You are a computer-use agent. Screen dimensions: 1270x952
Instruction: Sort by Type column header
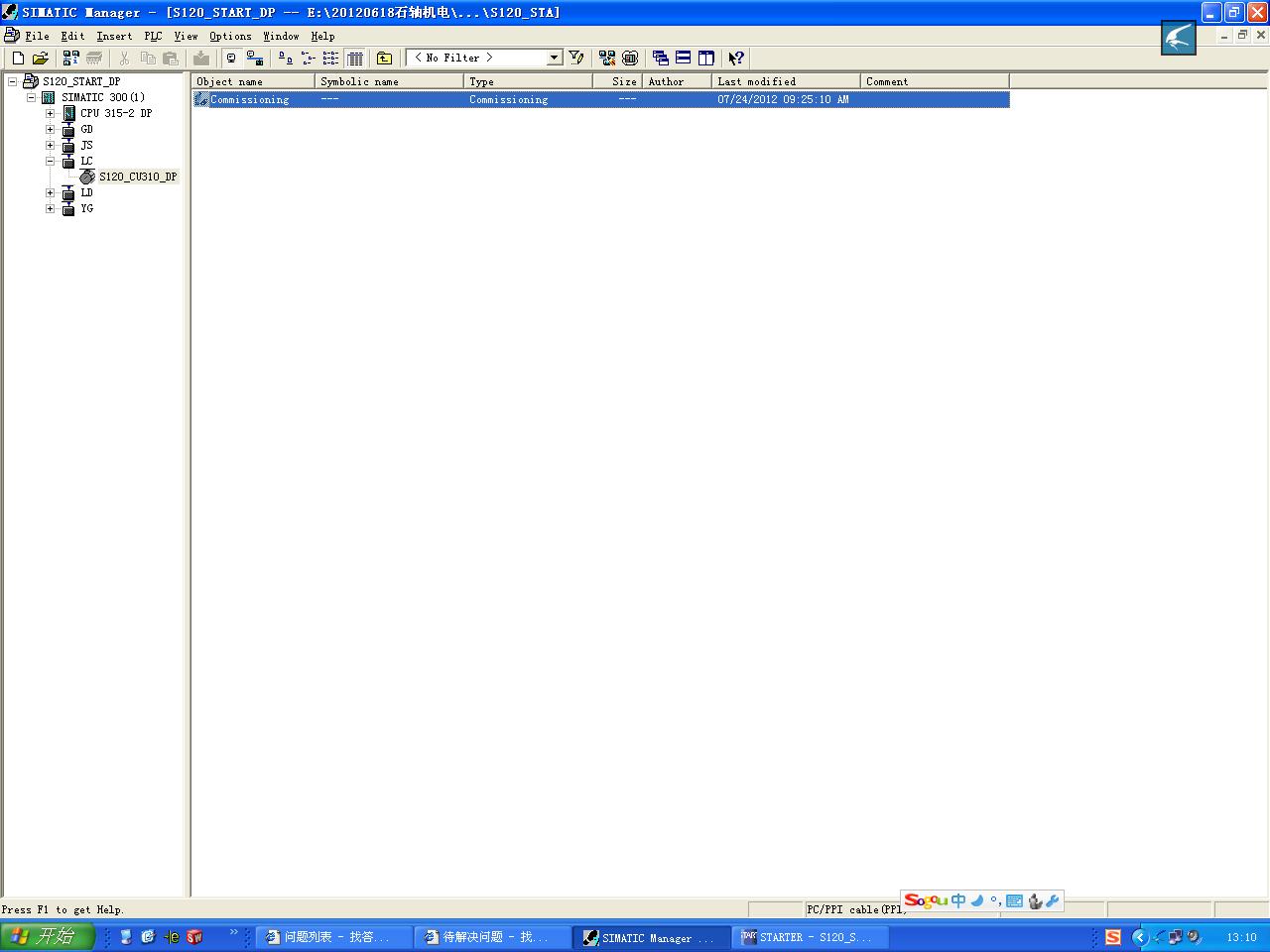tap(528, 81)
